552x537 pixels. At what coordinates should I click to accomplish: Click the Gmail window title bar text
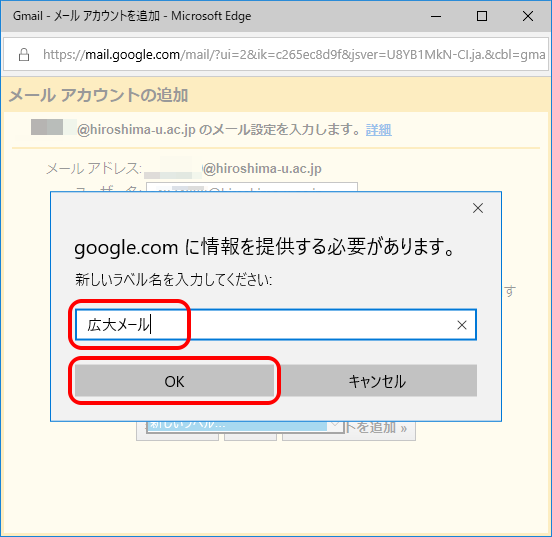pyautogui.click(x=132, y=16)
